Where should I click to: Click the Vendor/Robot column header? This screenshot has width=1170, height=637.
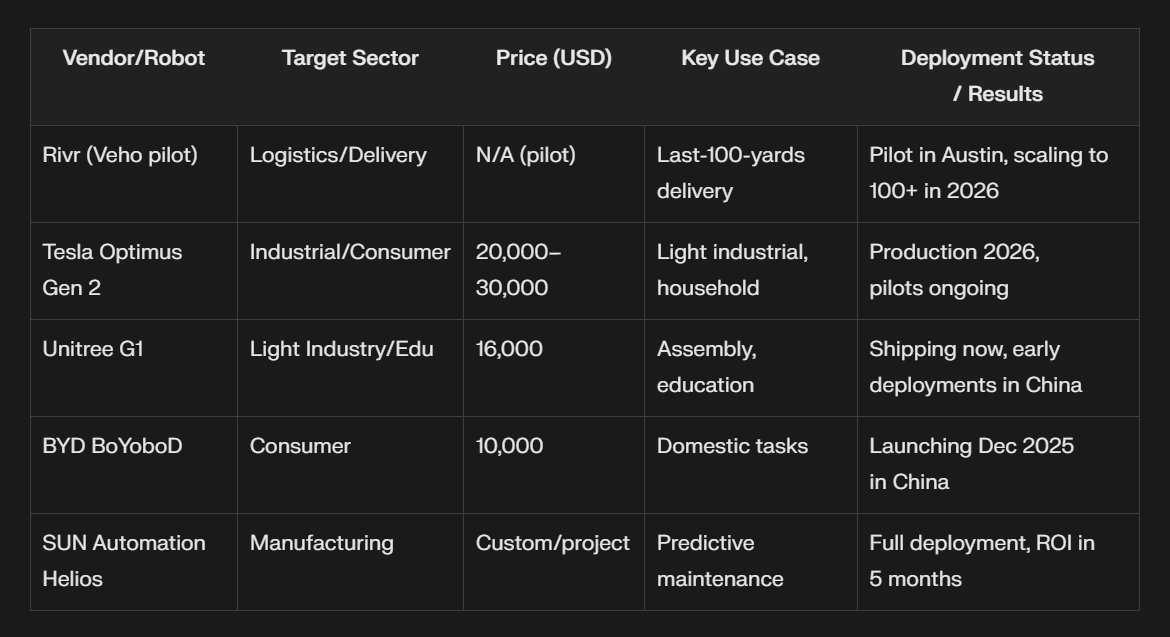[x=134, y=58]
